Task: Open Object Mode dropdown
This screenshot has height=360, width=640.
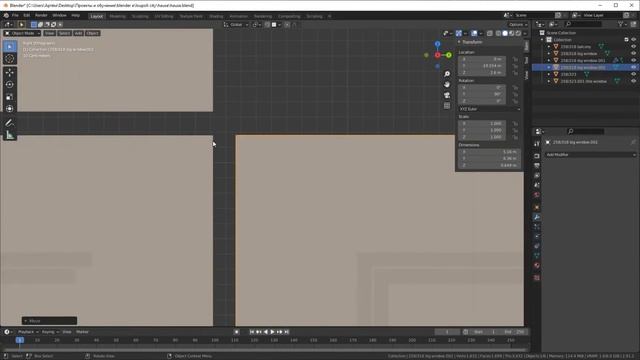Action: pos(22,33)
